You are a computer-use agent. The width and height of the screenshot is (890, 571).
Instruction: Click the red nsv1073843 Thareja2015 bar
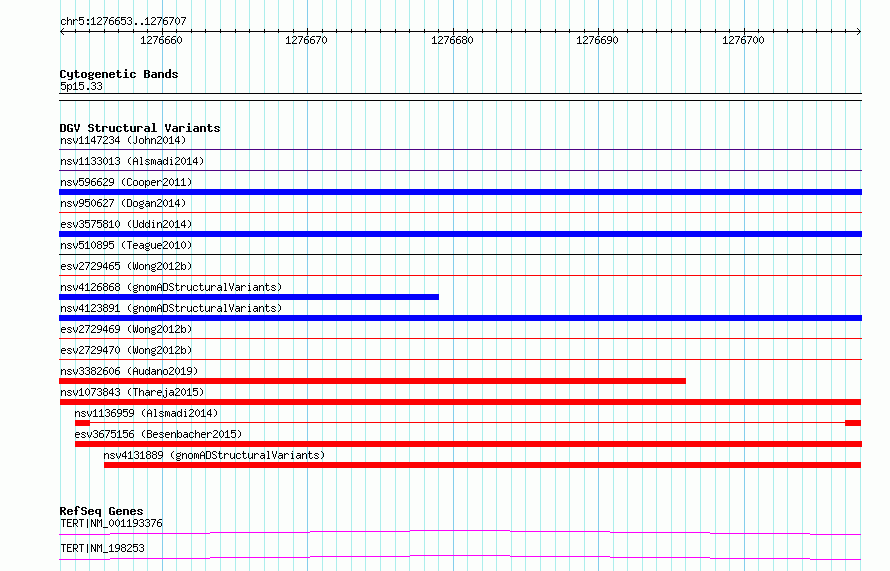pyautogui.click(x=460, y=402)
